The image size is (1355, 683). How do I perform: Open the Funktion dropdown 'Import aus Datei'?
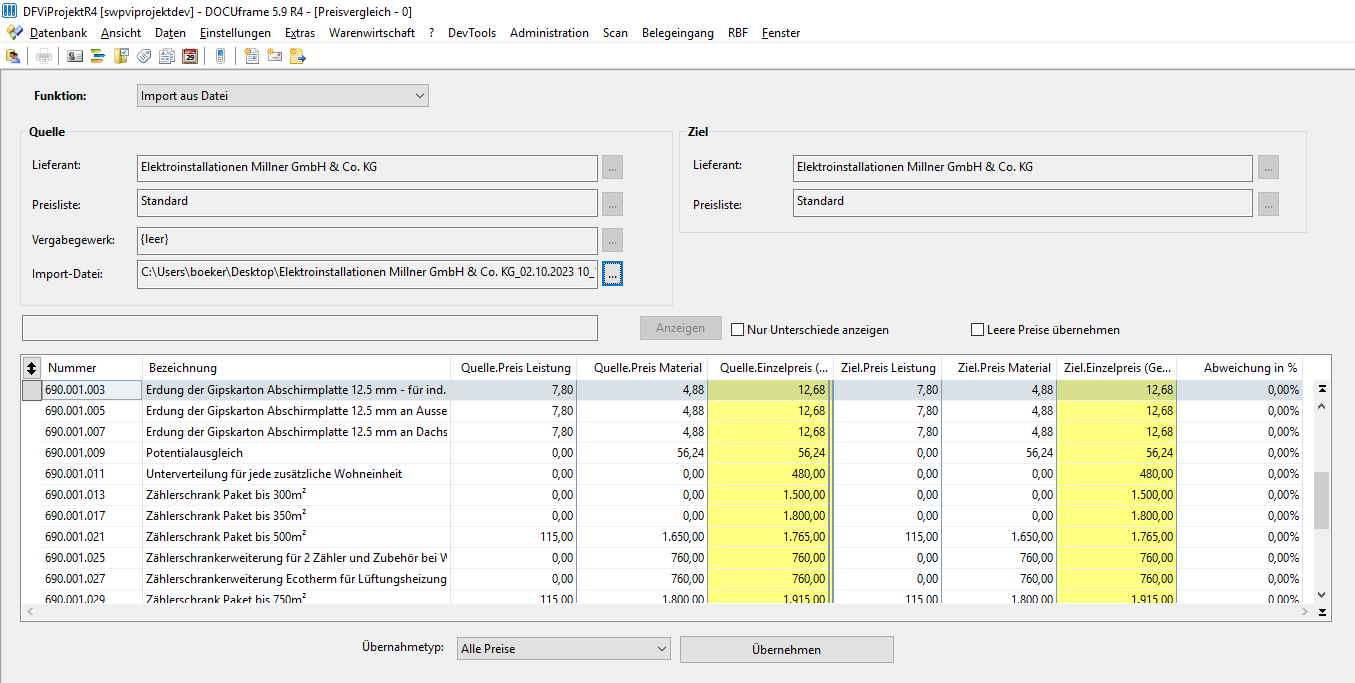[283, 96]
